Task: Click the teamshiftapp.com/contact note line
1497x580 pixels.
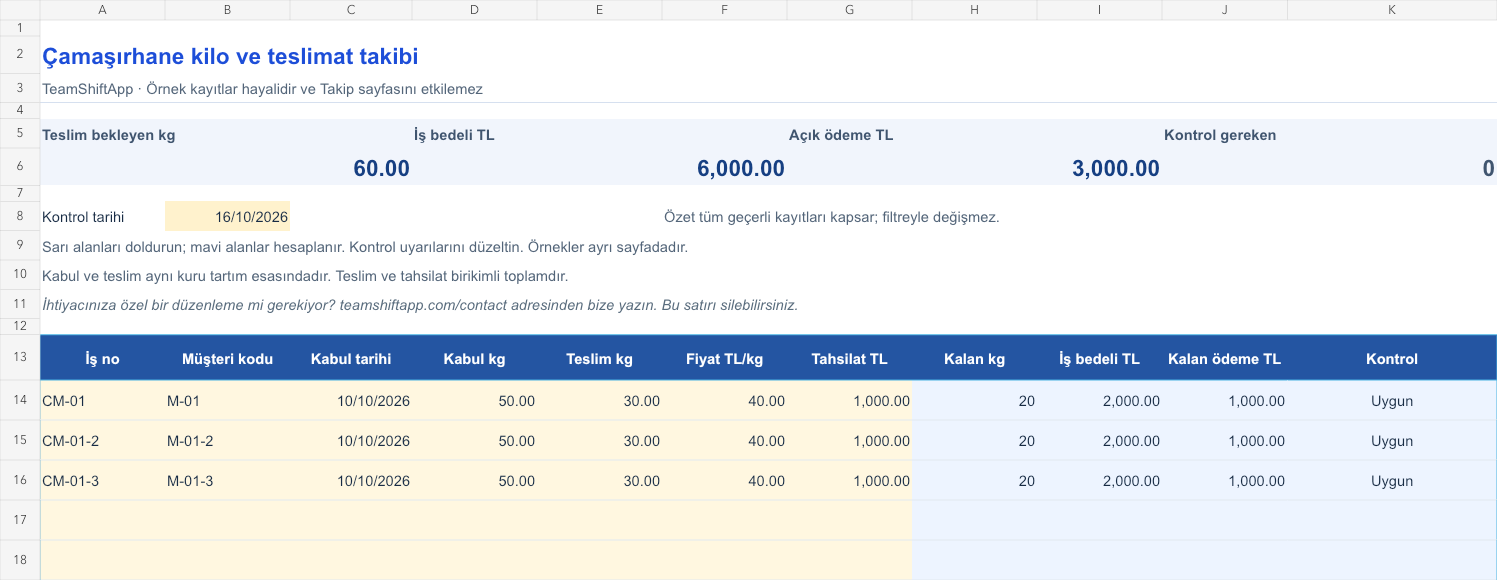Action: point(420,305)
